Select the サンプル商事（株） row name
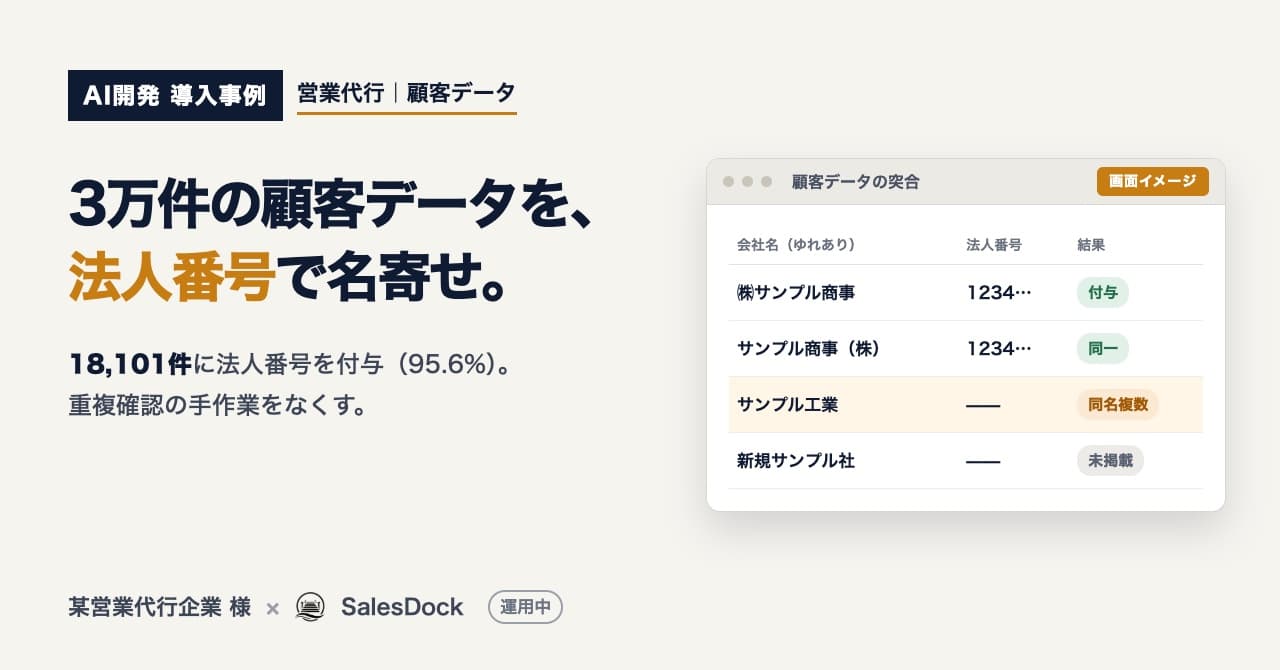The height and width of the screenshot is (670, 1280). point(808,349)
